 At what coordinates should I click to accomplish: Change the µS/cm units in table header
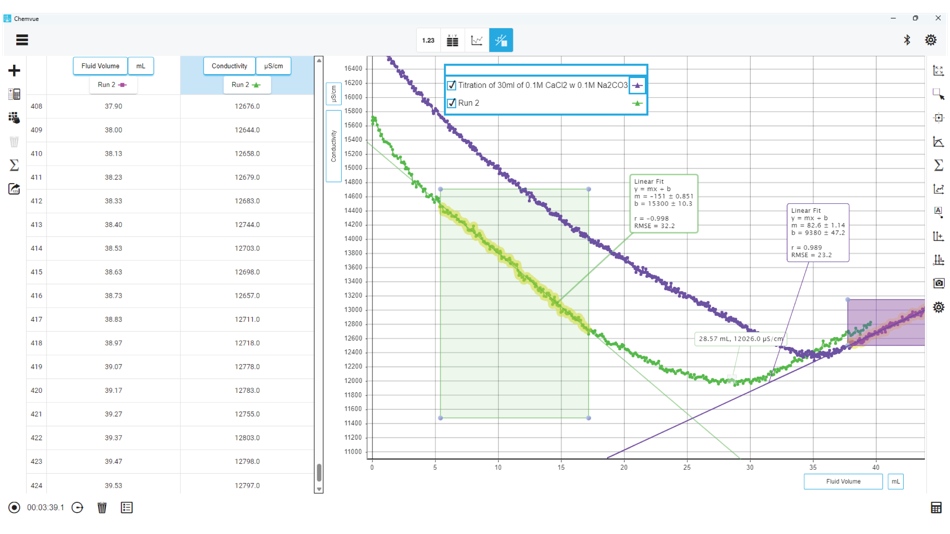pos(273,66)
